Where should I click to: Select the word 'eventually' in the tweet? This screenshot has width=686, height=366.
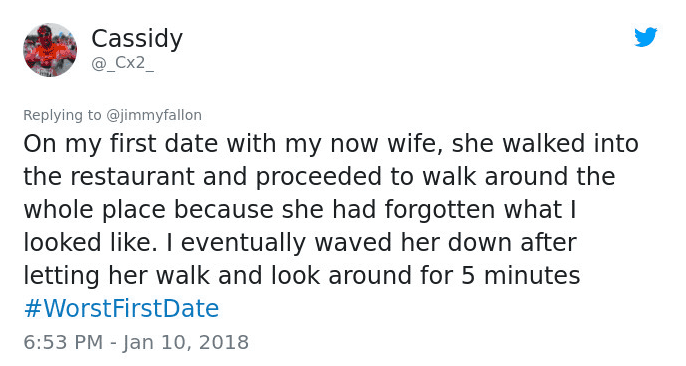[x=243, y=243]
